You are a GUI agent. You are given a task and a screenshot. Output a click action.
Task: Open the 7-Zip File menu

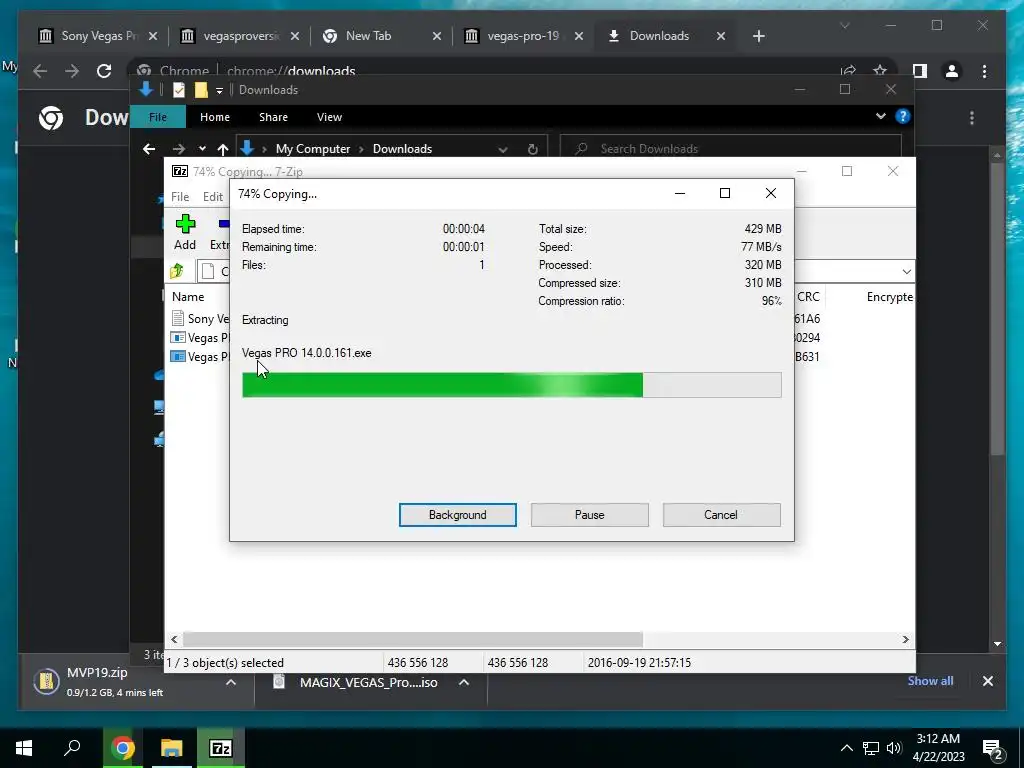pyautogui.click(x=180, y=197)
